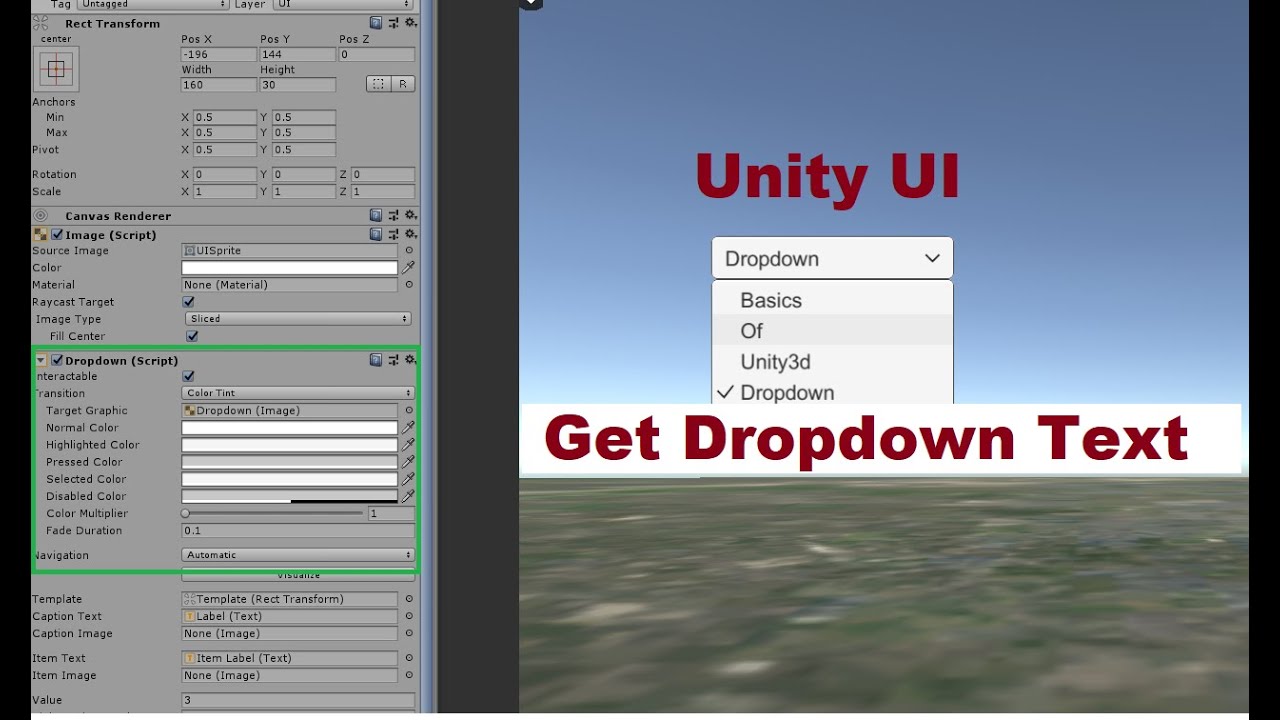This screenshot has width=1280, height=720.
Task: Disable the Dropdown (Script) component checkbox
Action: 57,360
